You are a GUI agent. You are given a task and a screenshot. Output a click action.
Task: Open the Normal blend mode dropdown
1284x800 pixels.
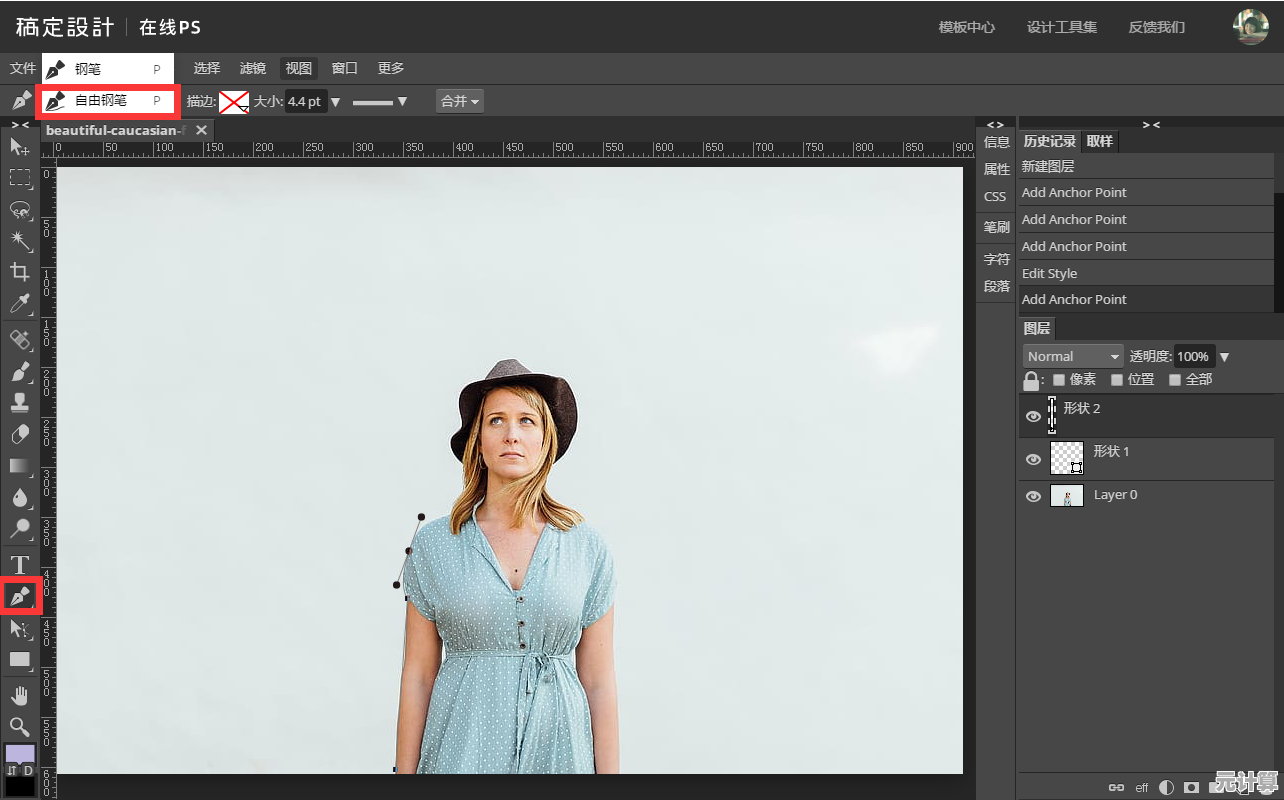coord(1073,357)
